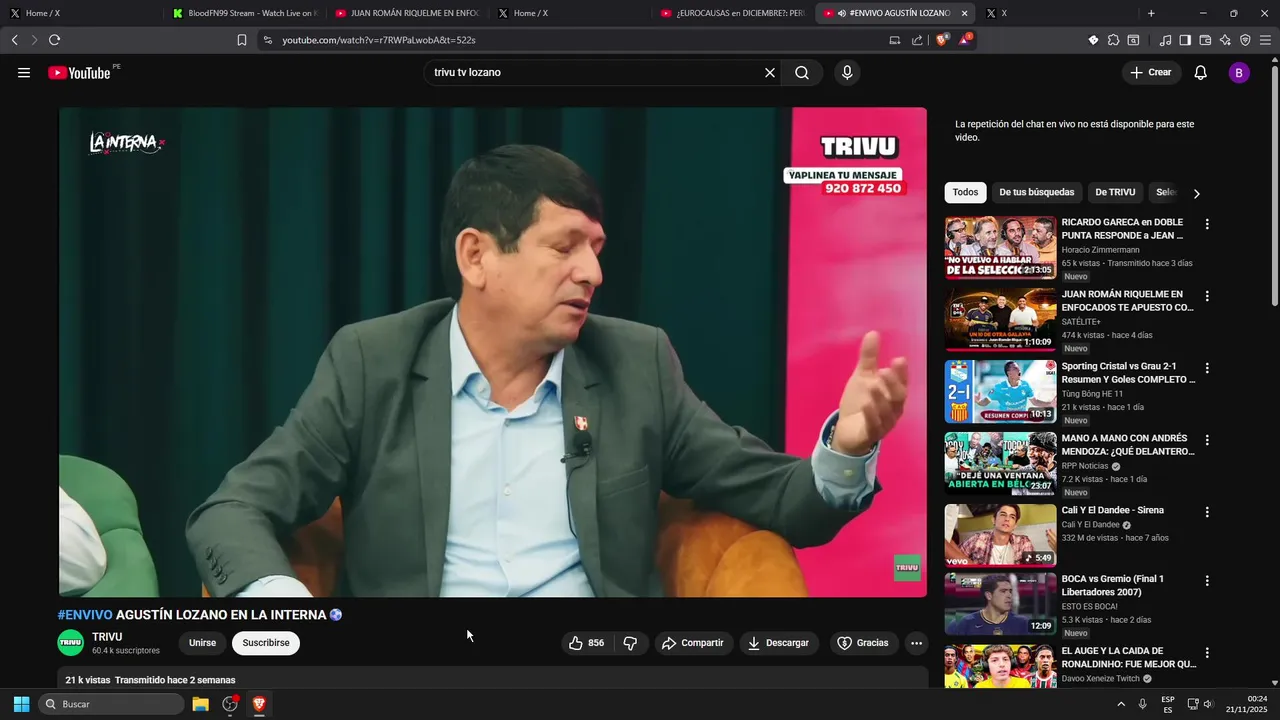The image size is (1280, 720).
Task: Open Sporting Cristal vs Grau thumbnail
Action: [1000, 392]
